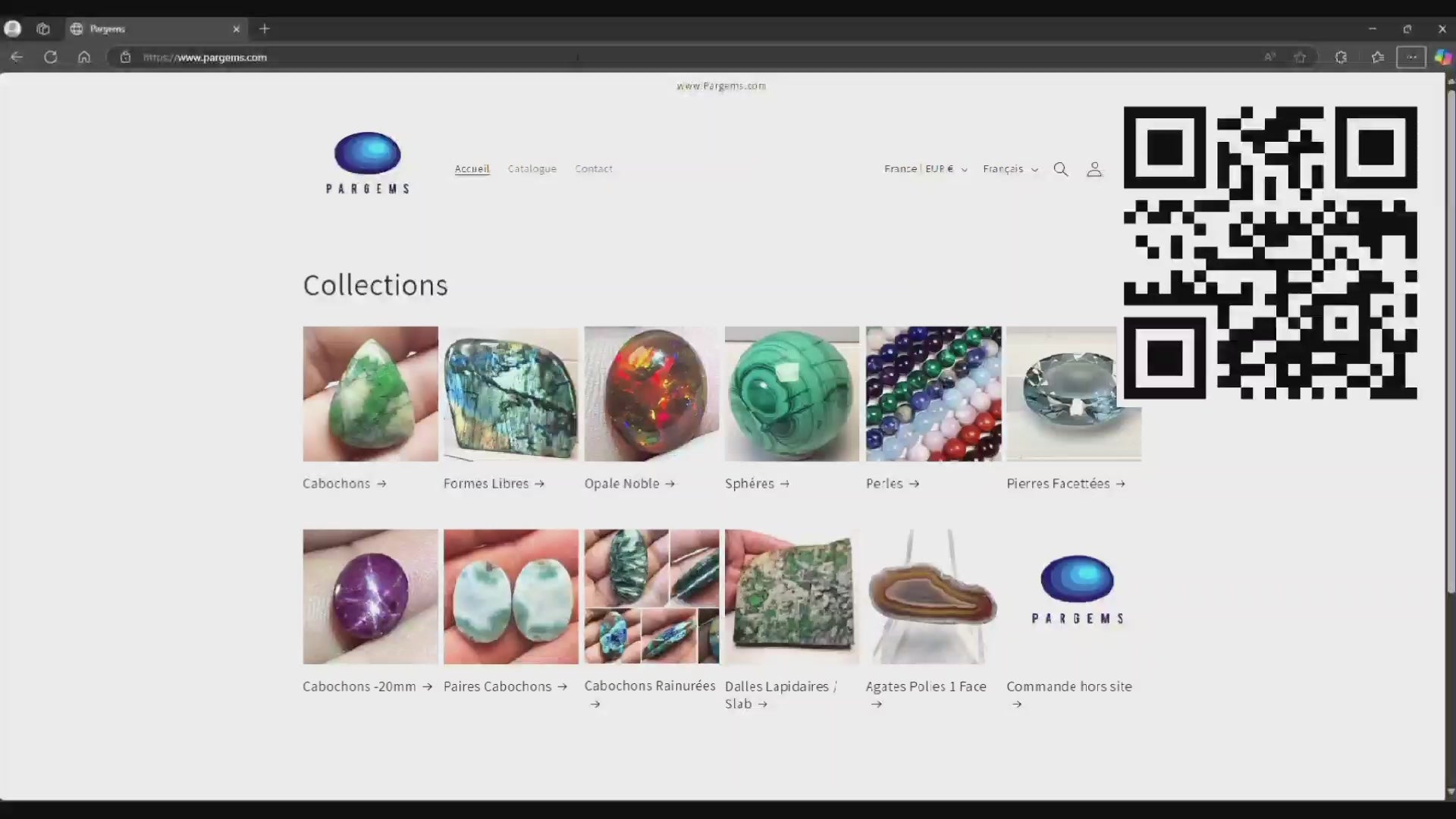The image size is (1456, 819).
Task: Open the Paires Cabochons collection link
Action: (505, 686)
